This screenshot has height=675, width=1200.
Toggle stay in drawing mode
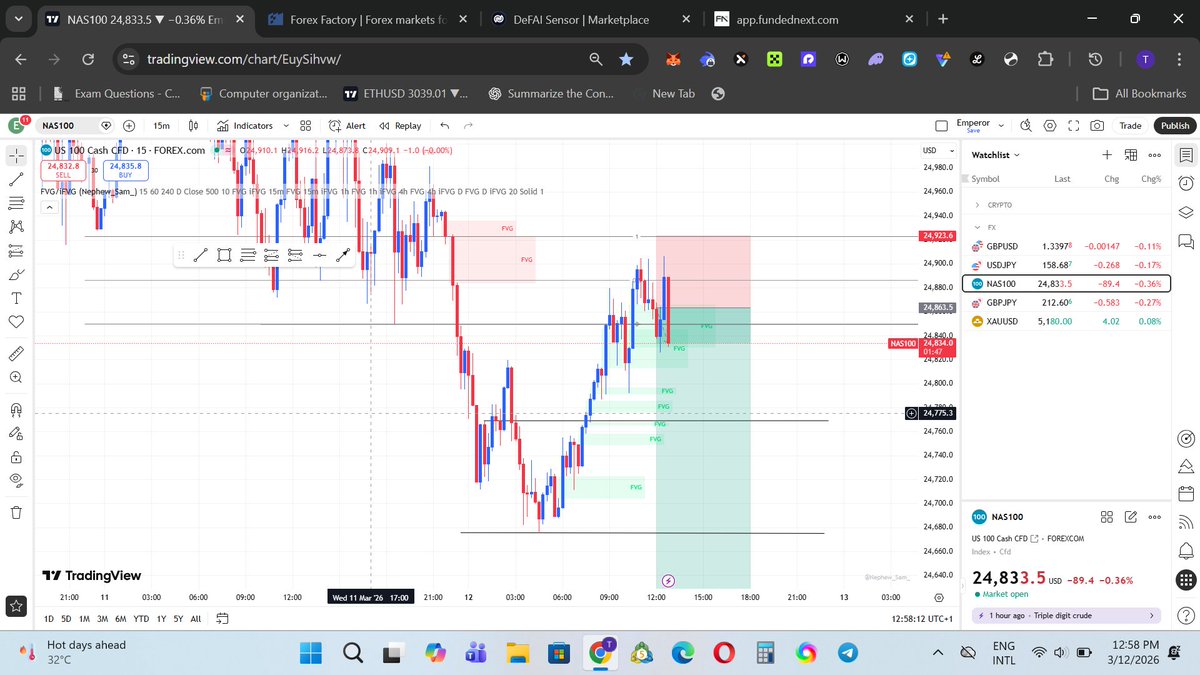(x=17, y=433)
